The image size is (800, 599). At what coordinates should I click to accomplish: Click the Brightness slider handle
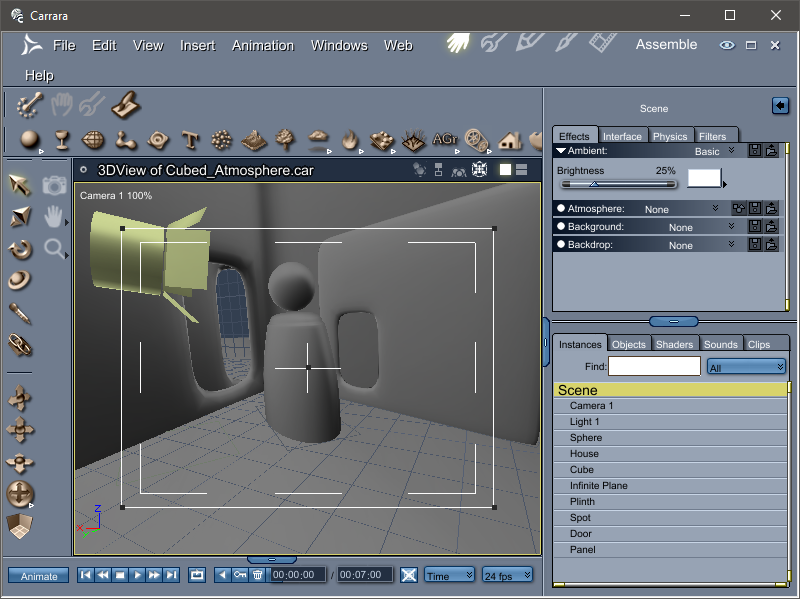point(593,184)
